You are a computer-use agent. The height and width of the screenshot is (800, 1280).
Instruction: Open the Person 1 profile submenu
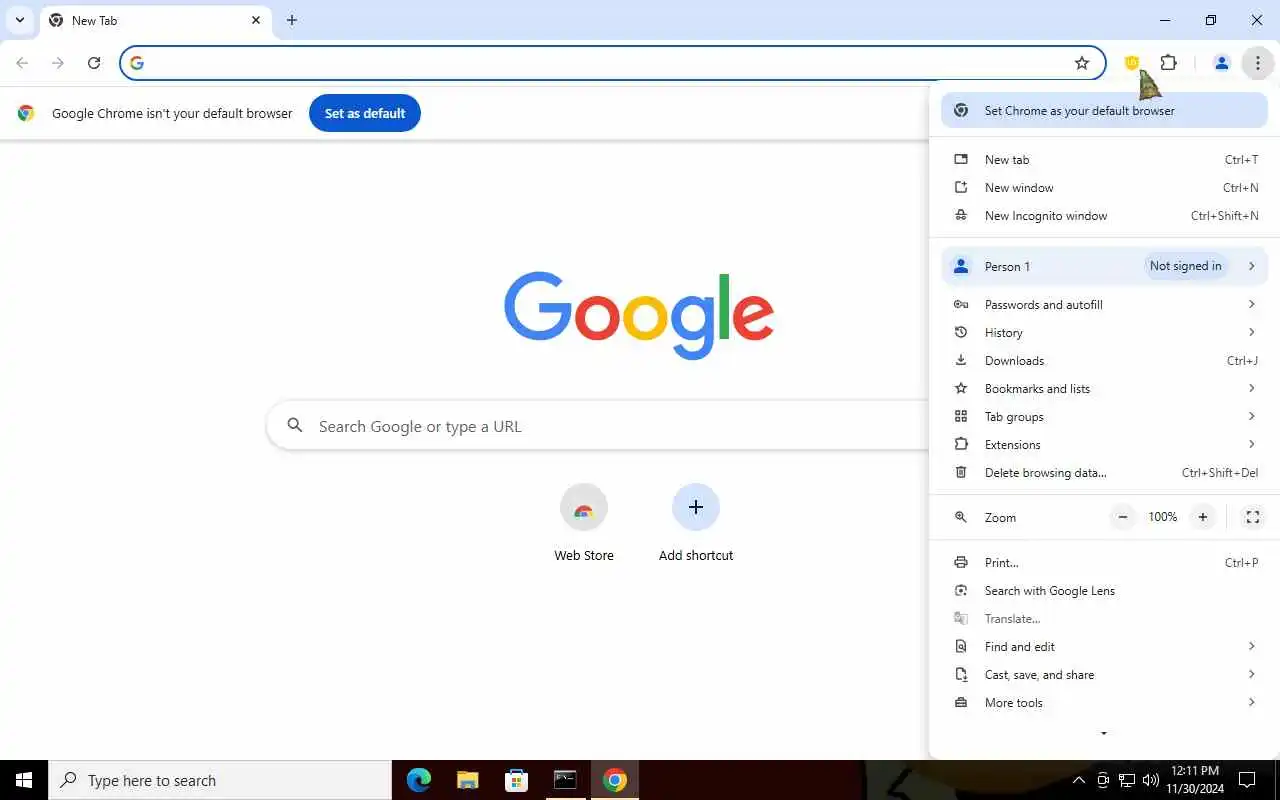tap(1104, 266)
